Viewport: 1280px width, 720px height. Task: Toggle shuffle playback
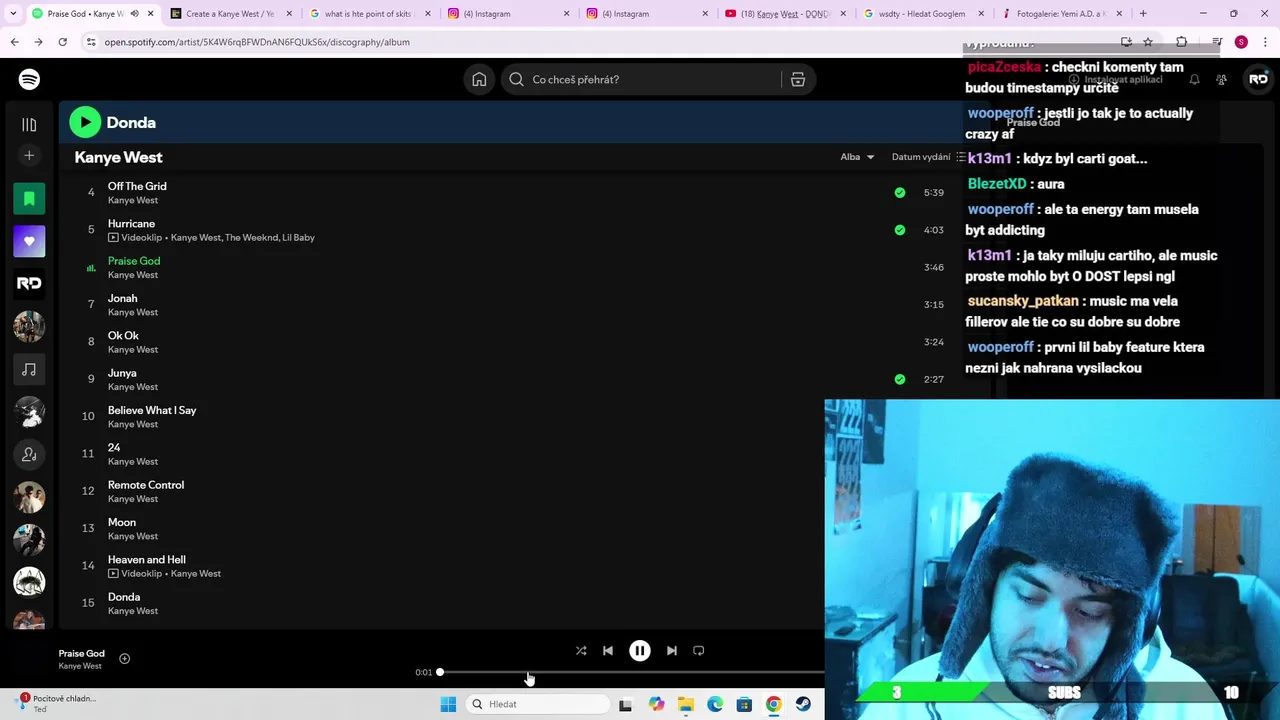(x=581, y=650)
